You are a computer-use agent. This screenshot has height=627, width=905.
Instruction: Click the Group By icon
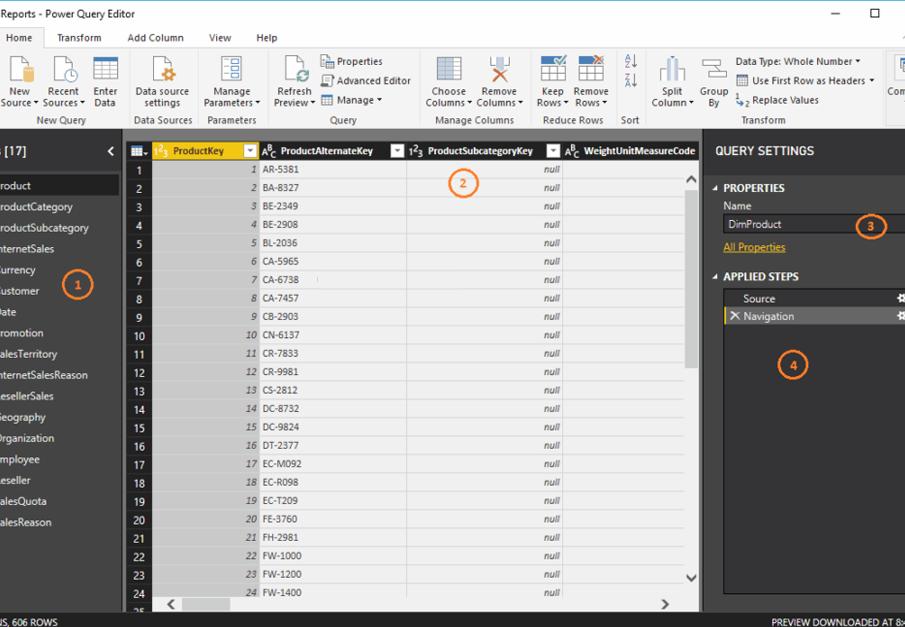point(714,70)
